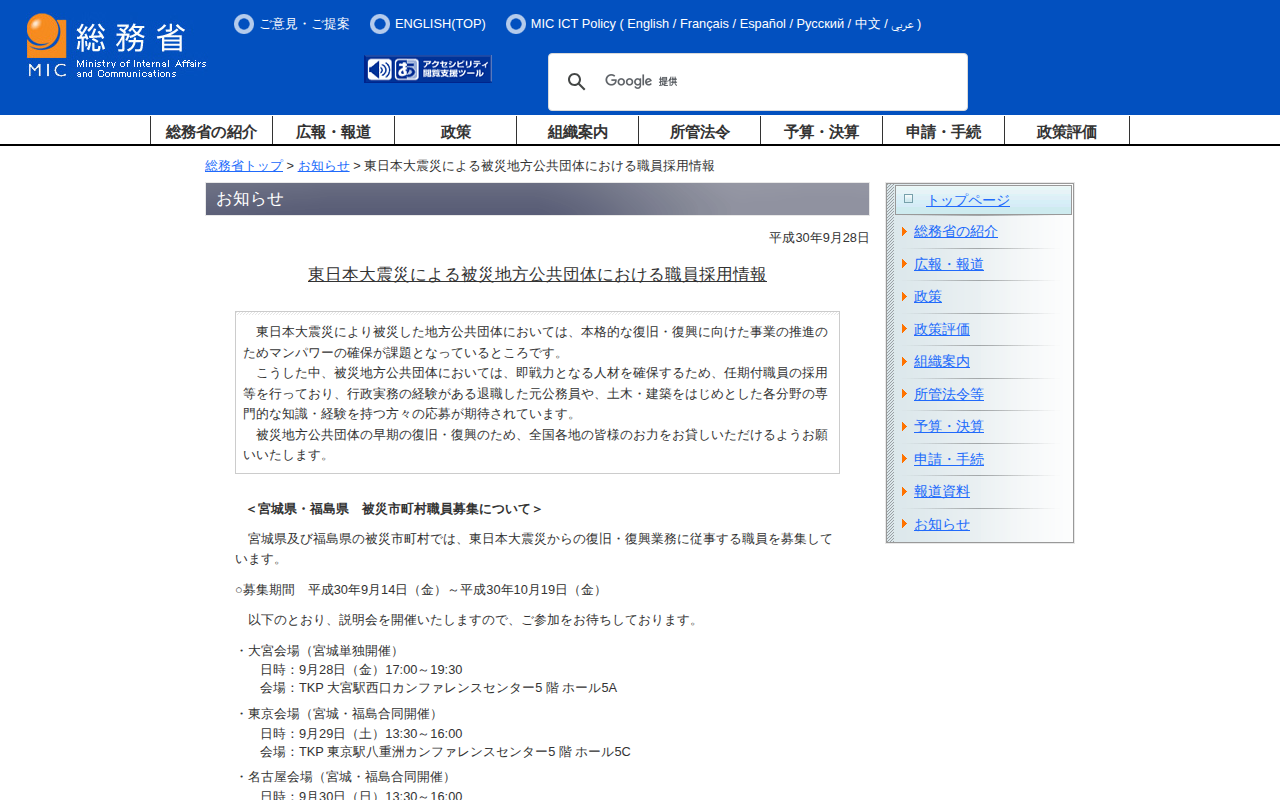
Task: Open the accessibility reading support tool
Action: (x=428, y=69)
